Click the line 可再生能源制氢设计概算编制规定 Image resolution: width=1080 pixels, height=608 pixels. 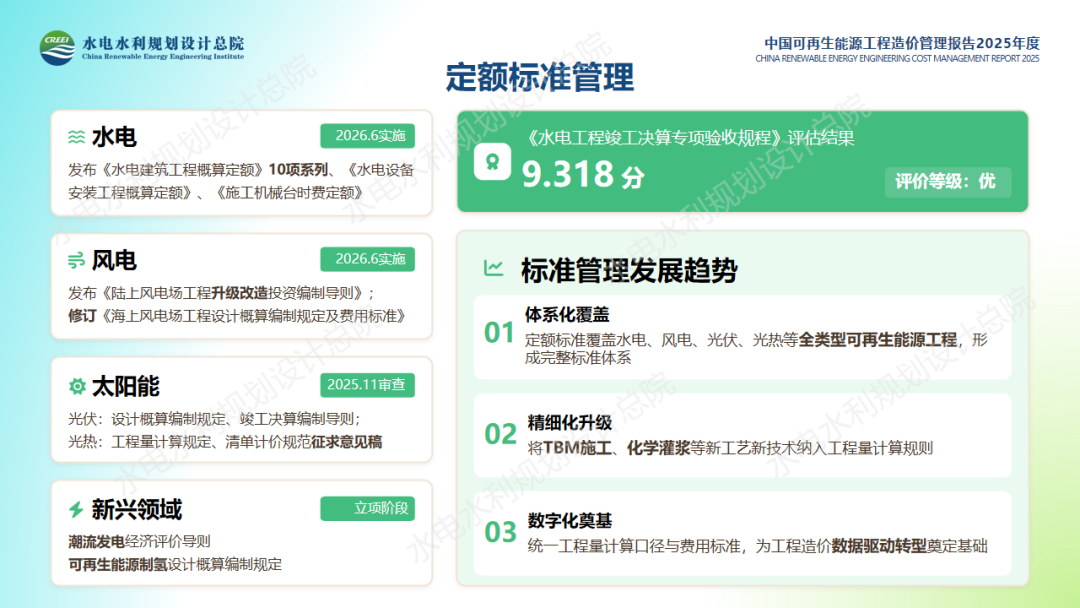(x=175, y=565)
